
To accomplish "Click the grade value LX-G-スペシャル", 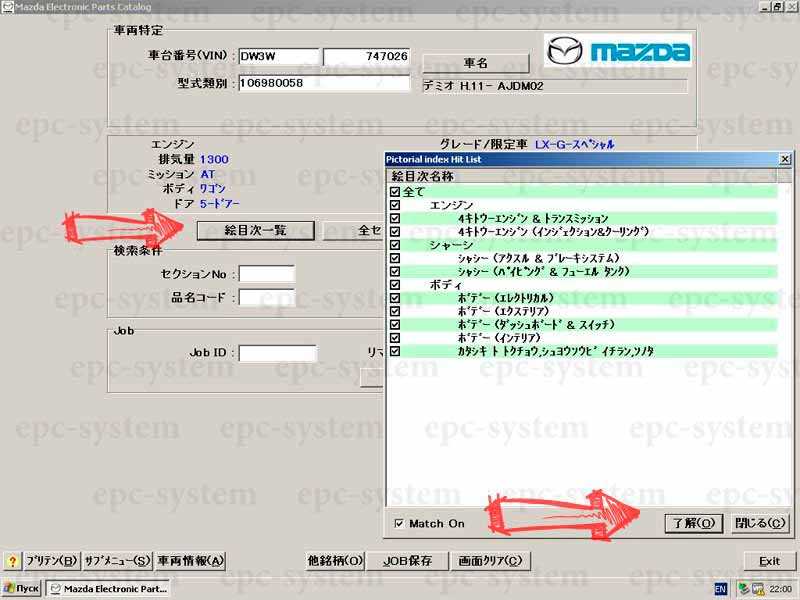I will [574, 144].
